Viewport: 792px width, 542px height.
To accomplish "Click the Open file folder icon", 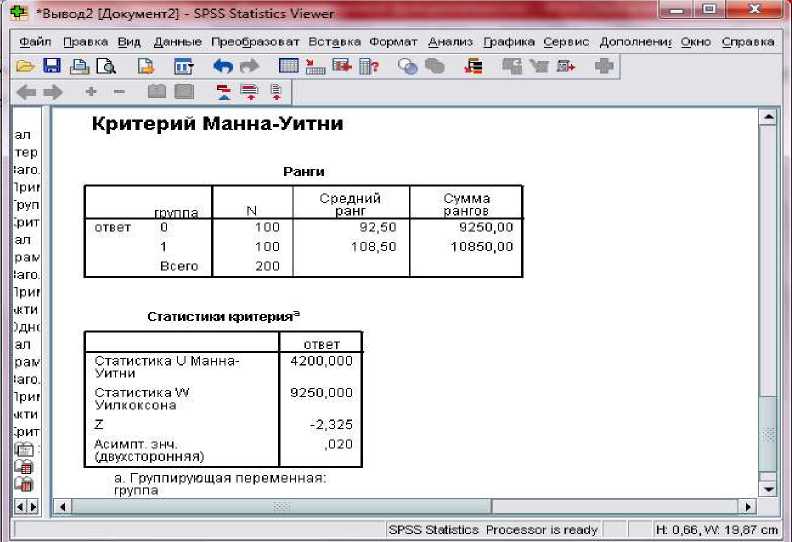I will (x=25, y=66).
